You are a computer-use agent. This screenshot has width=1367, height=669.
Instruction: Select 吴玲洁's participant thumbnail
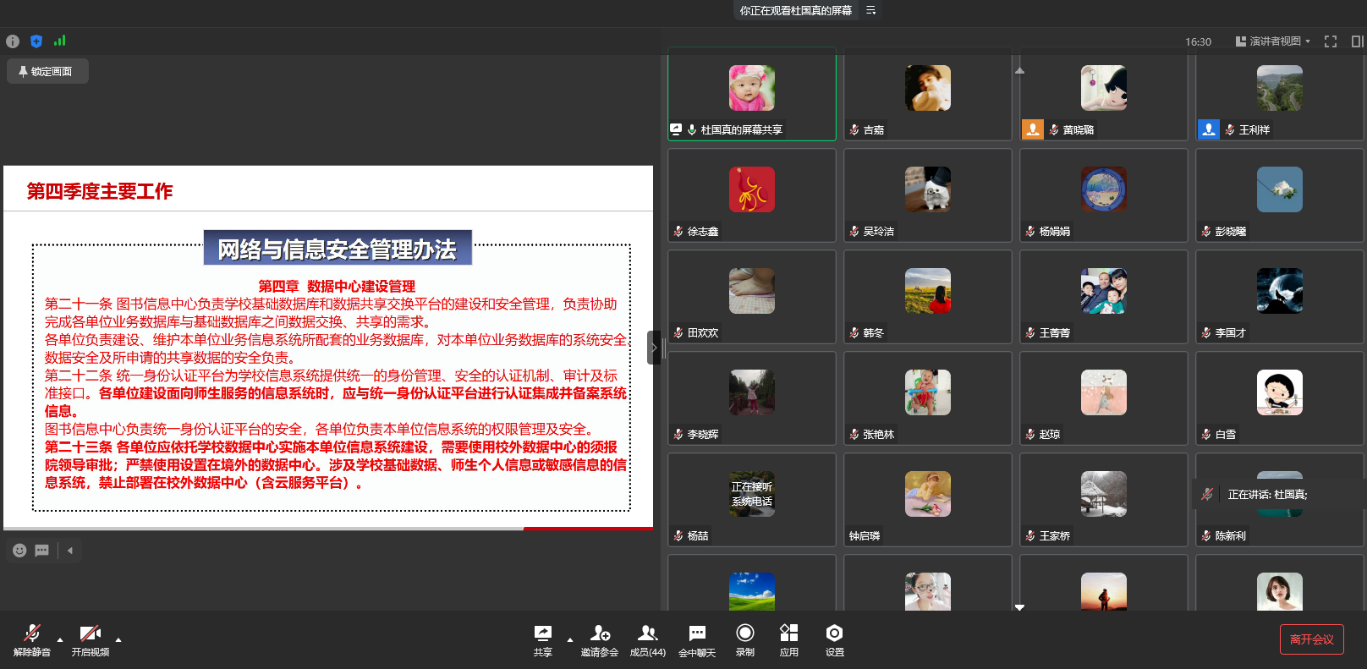(927, 195)
